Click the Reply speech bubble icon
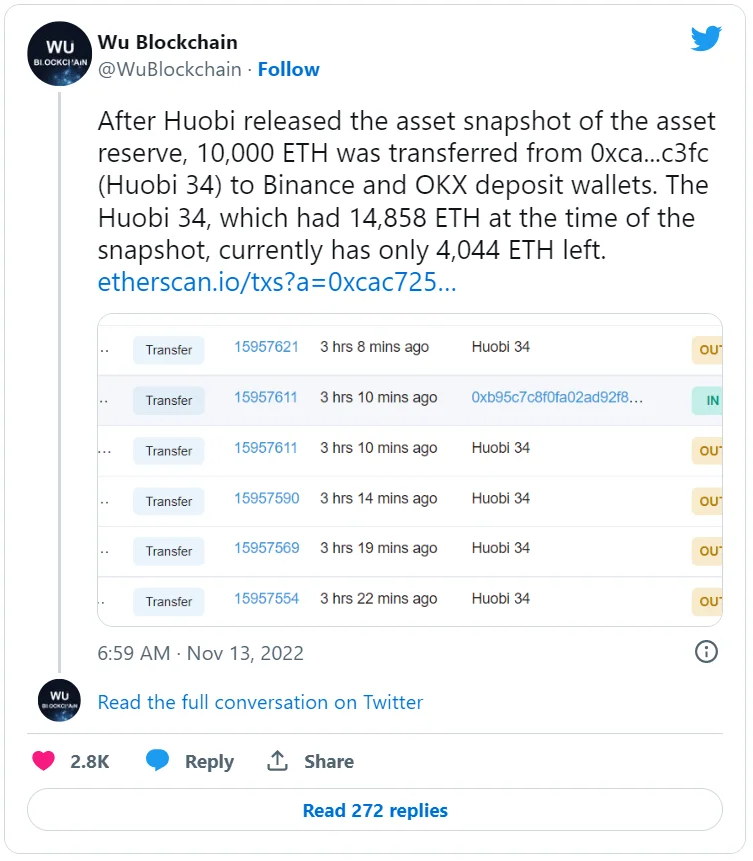The height and width of the screenshot is (861, 753). pos(158,761)
